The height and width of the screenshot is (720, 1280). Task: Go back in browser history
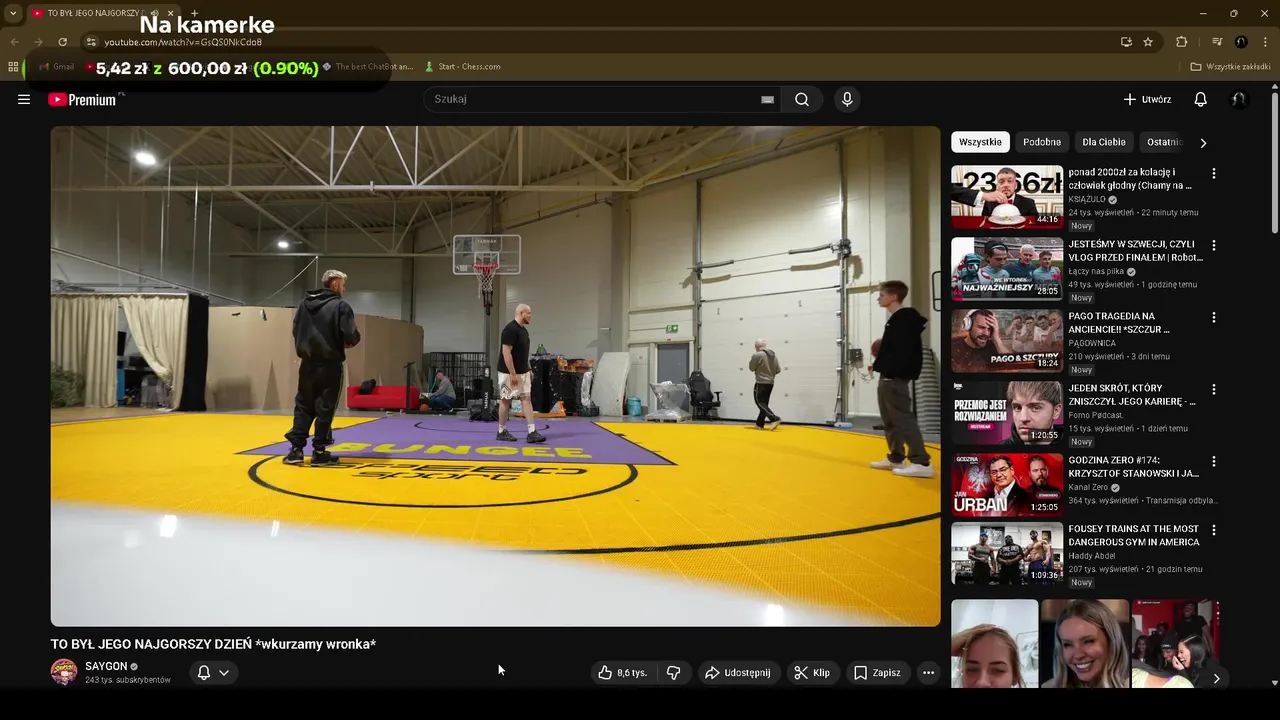tap(14, 42)
